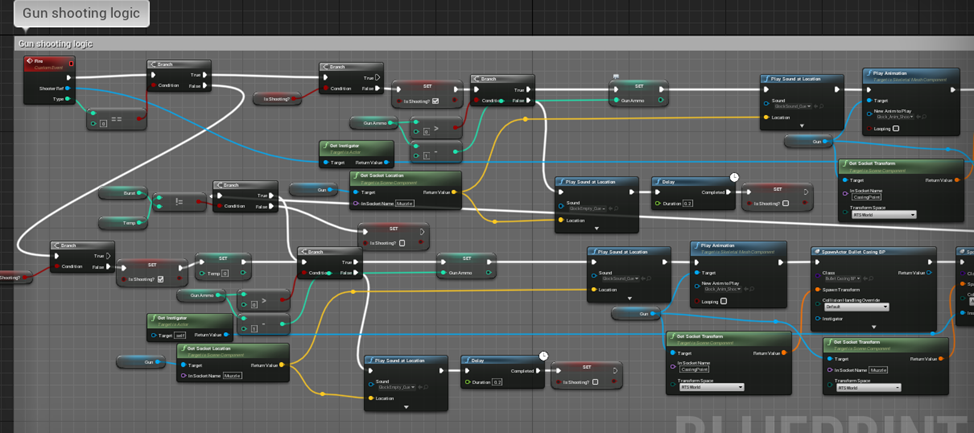Image resolution: width=974 pixels, height=433 pixels.
Task: Enable Looping on the lower Play Animation node
Action: (723, 301)
